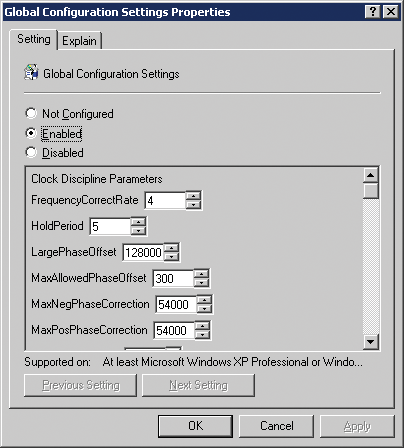This screenshot has width=404, height=448.
Task: Decrease MaxAllowedPhaseOffset with the down spinner
Action: 201,283
